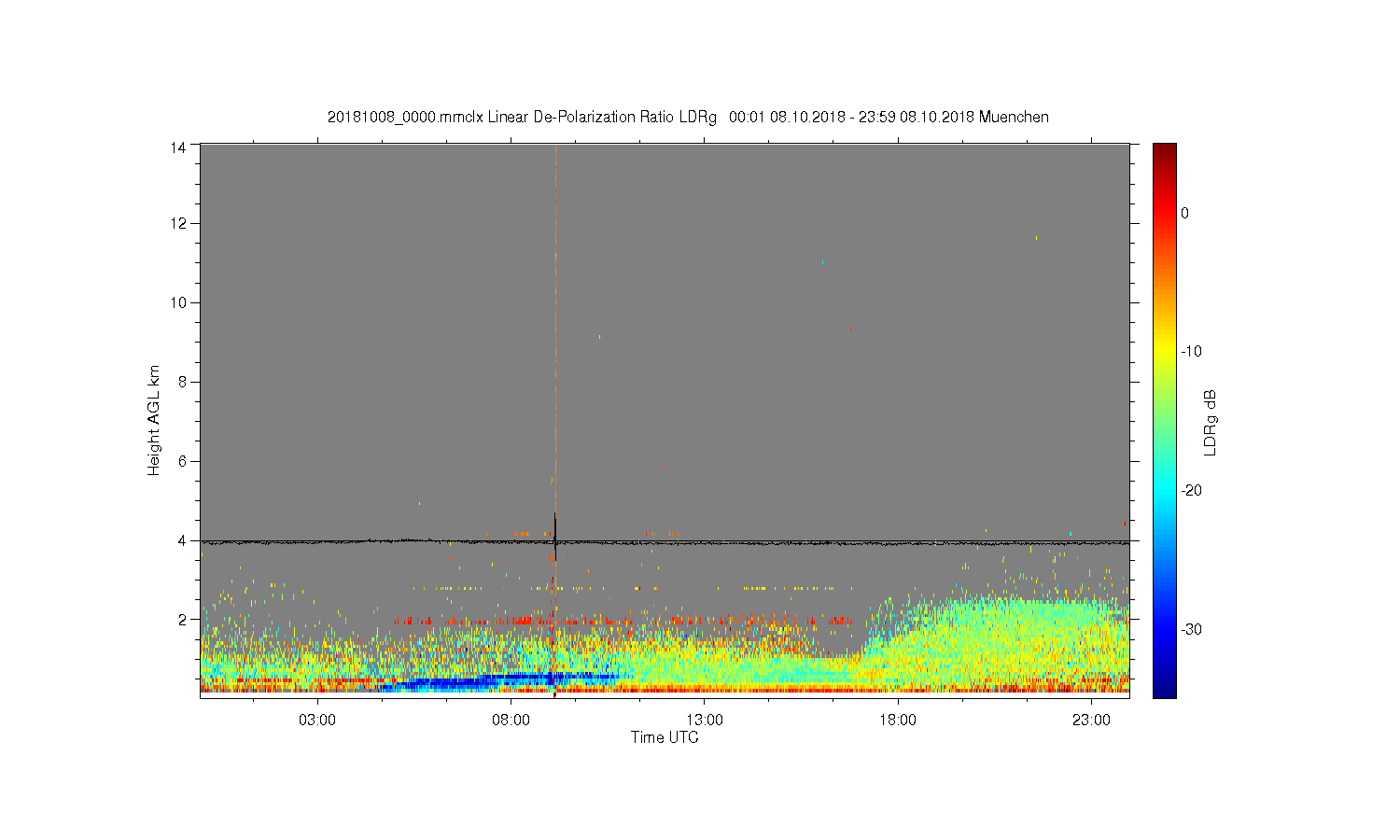Click the 'LDRg dB' colorbar label
The height and width of the screenshot is (840, 1400).
[1210, 422]
